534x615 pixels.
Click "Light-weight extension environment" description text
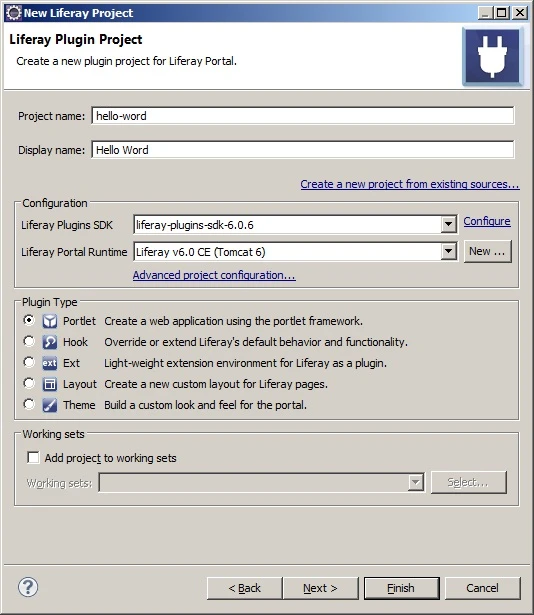coord(245,363)
